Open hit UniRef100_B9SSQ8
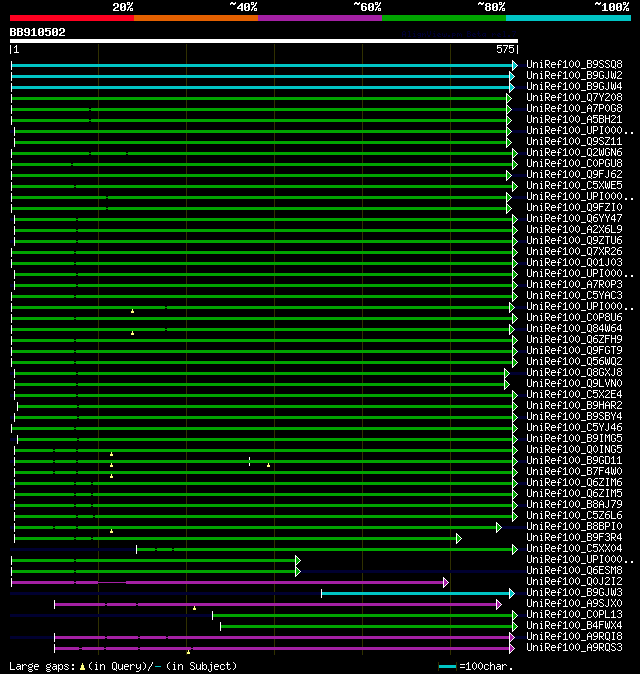 pyautogui.click(x=574, y=64)
